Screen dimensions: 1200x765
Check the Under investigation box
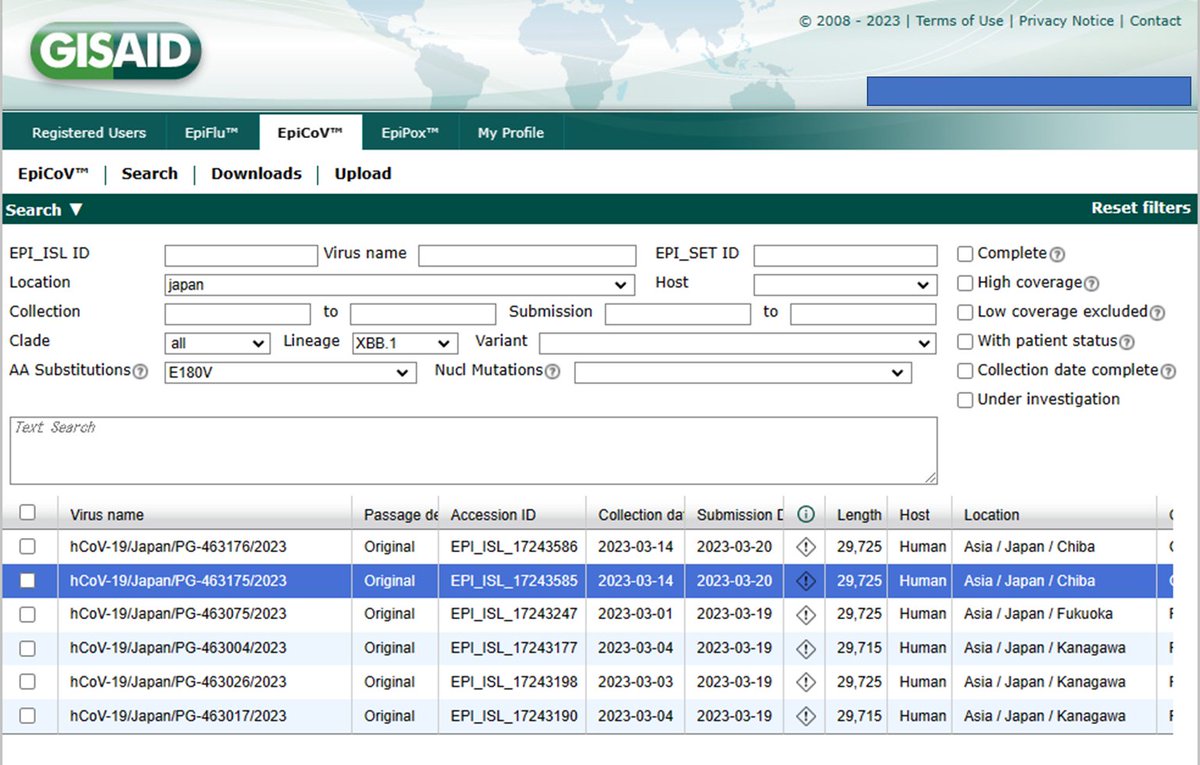click(x=965, y=399)
